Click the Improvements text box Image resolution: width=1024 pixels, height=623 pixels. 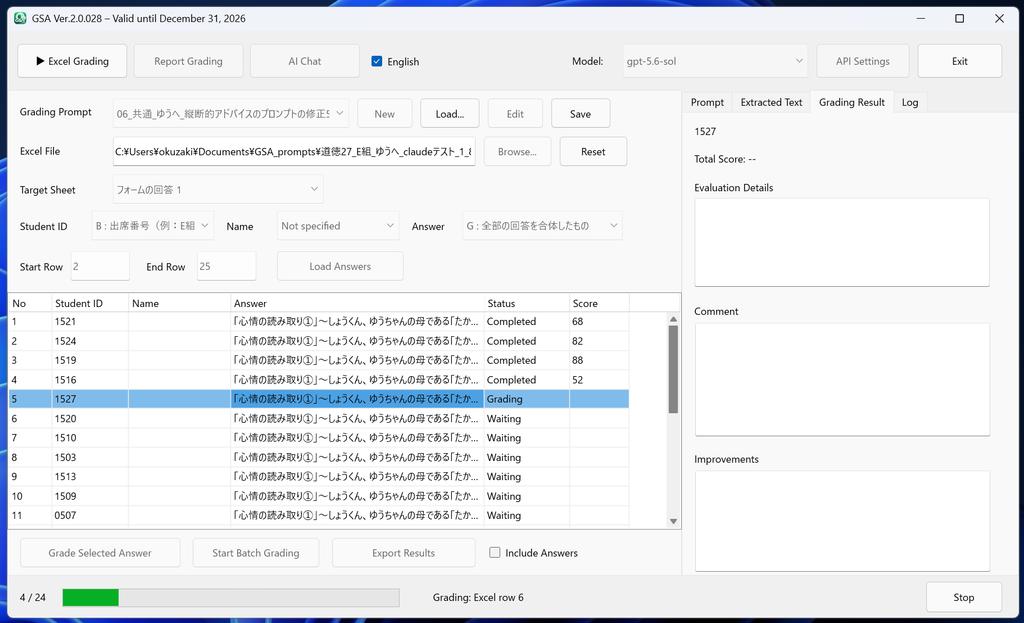point(842,521)
